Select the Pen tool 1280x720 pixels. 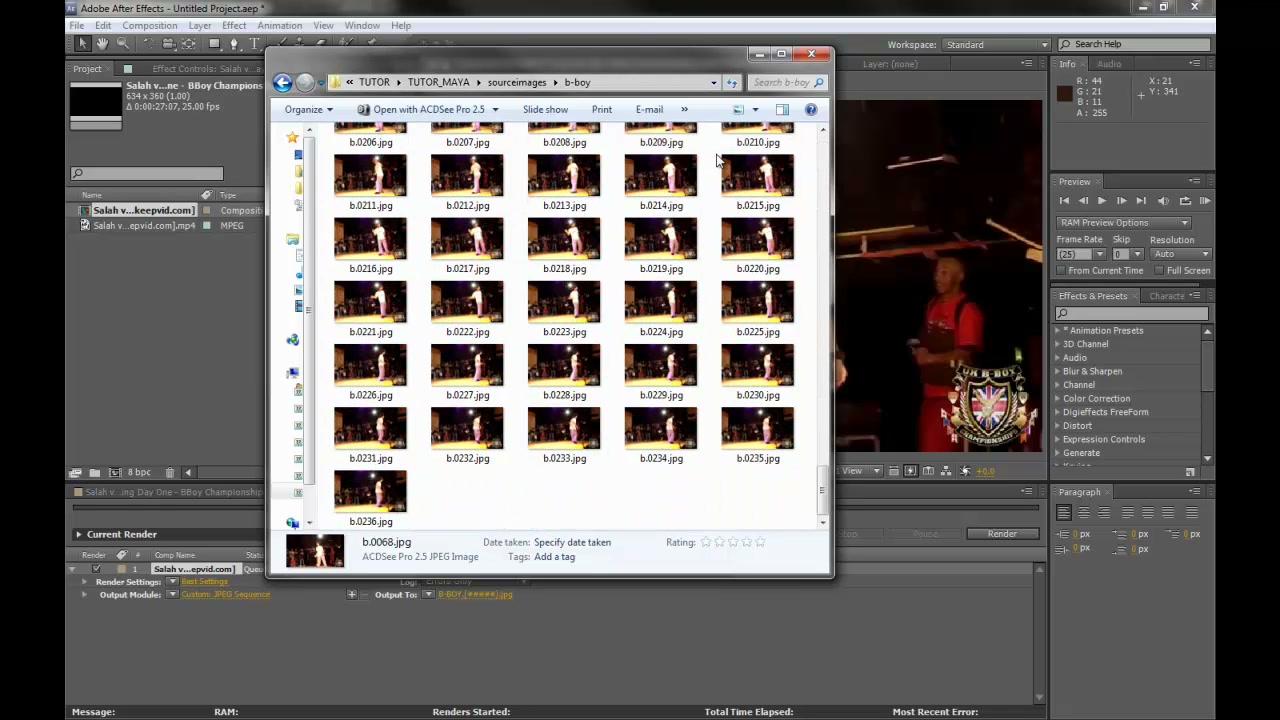point(234,44)
